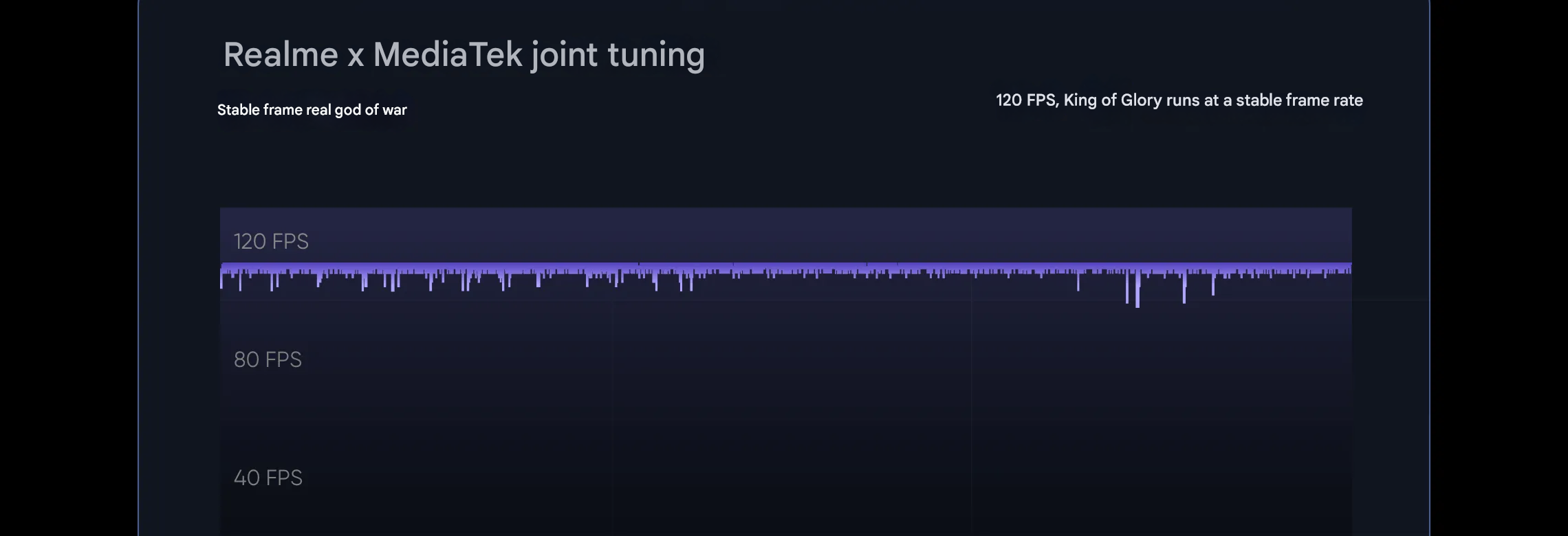
Task: Click the '120 FPS, King of Glory' caption
Action: point(1179,100)
